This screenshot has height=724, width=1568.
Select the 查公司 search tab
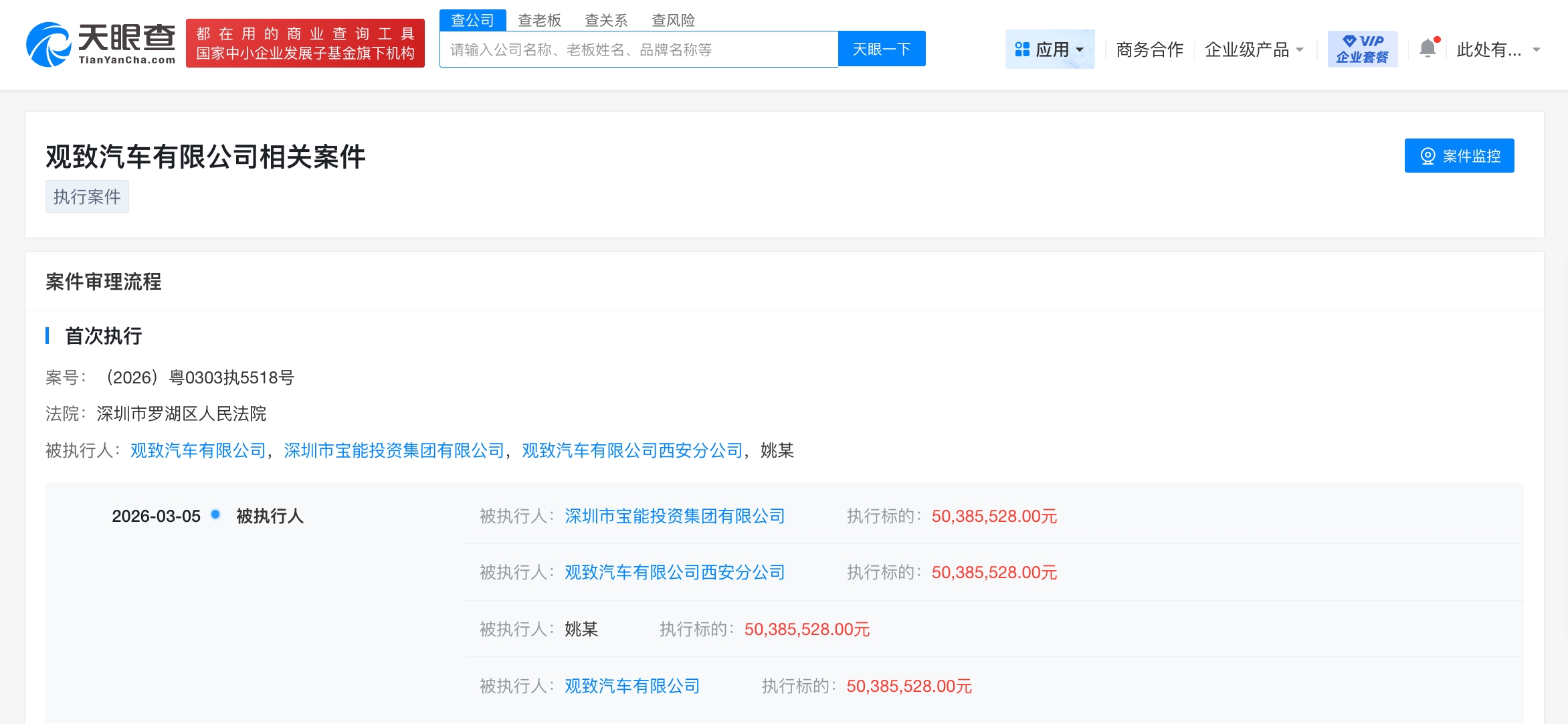click(472, 21)
